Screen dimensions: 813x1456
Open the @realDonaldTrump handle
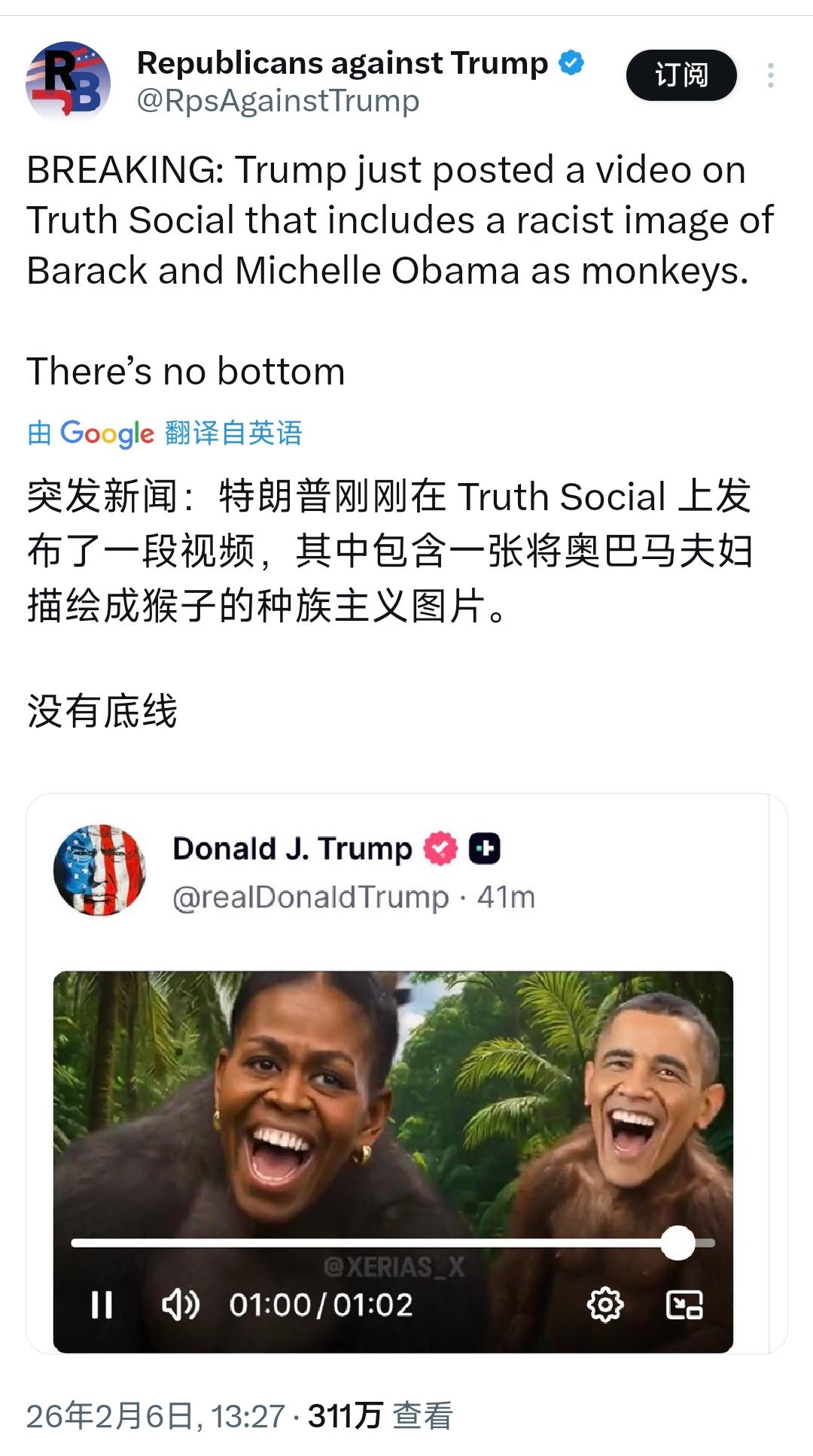click(310, 897)
